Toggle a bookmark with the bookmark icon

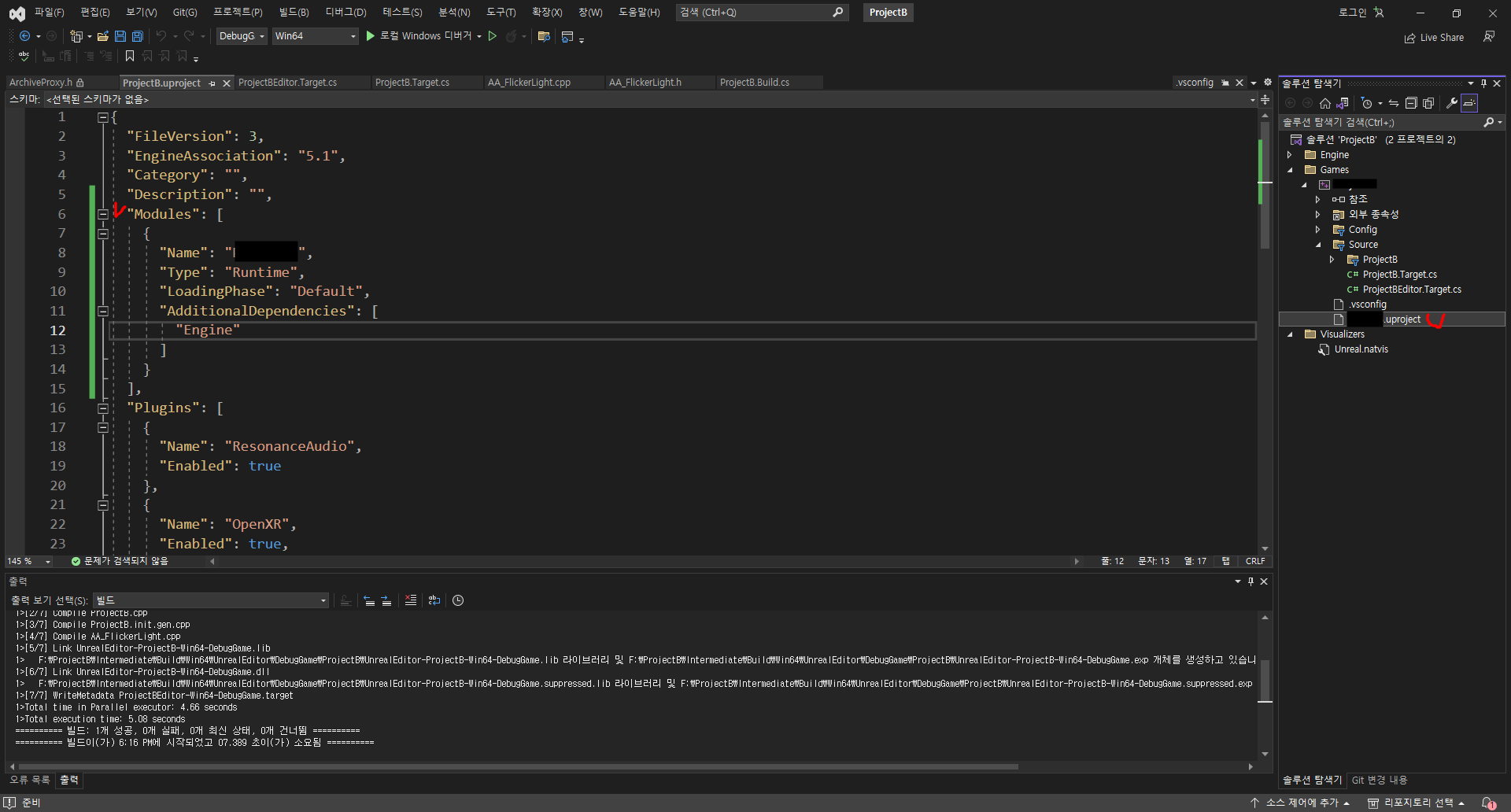(130, 56)
